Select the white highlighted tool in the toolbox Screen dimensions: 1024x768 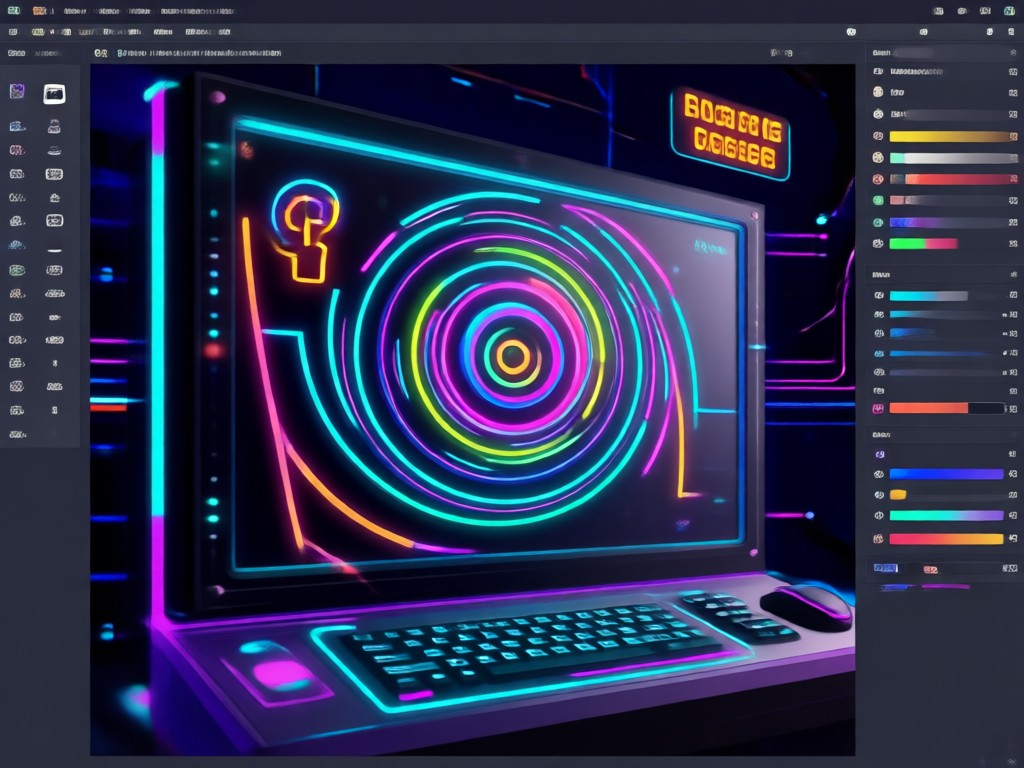[x=54, y=94]
